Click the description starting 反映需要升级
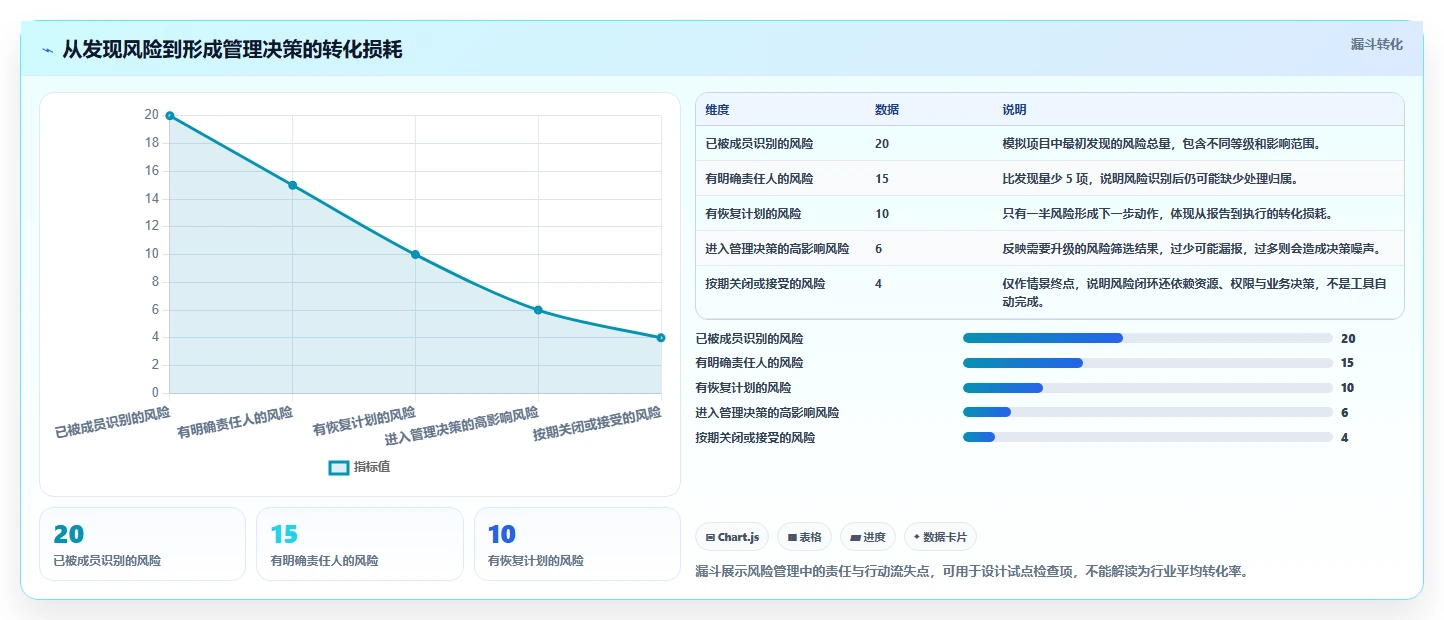The width and height of the screenshot is (1444, 620). click(1192, 249)
